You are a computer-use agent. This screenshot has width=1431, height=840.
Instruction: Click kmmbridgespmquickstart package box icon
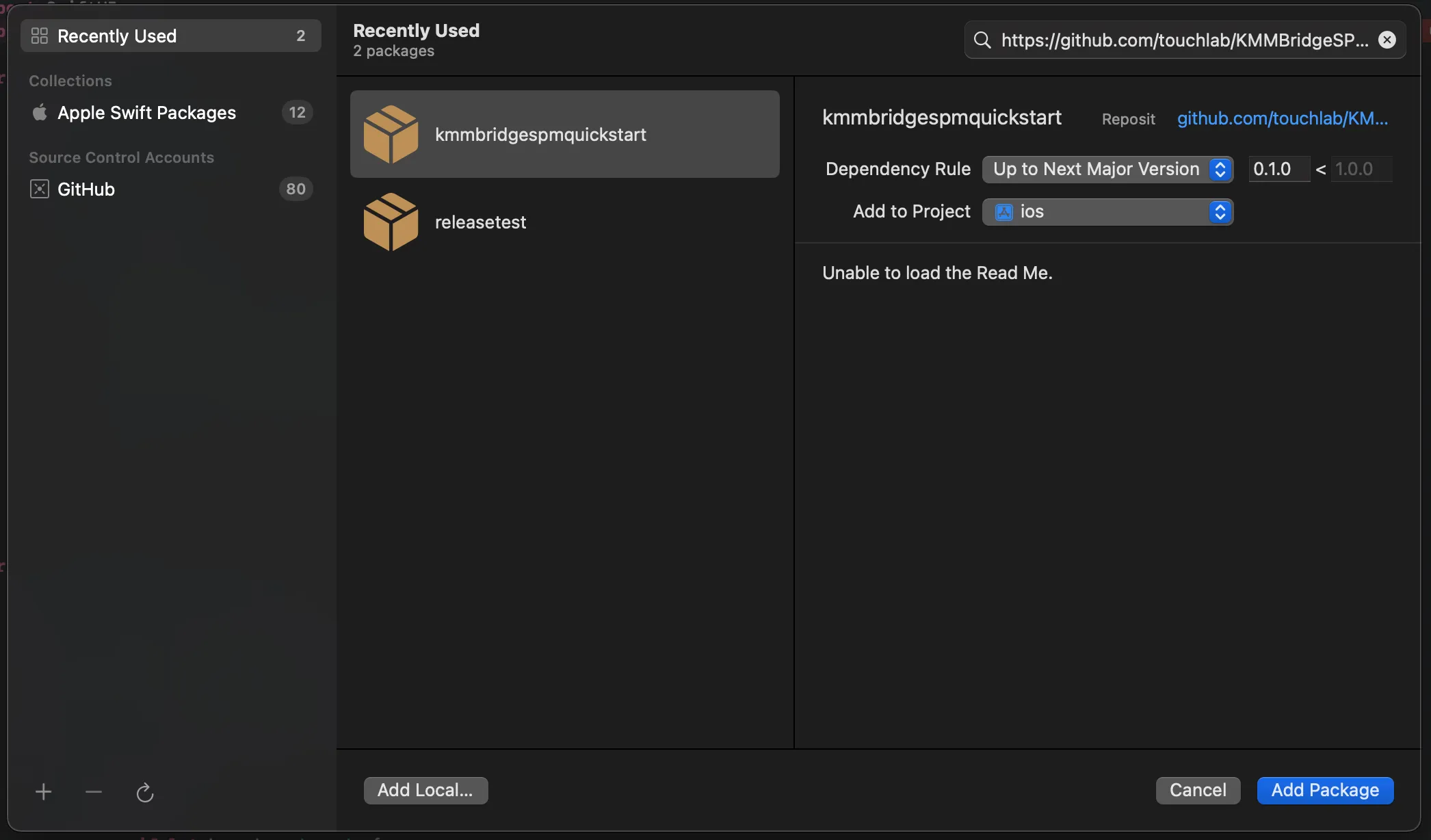coord(391,134)
